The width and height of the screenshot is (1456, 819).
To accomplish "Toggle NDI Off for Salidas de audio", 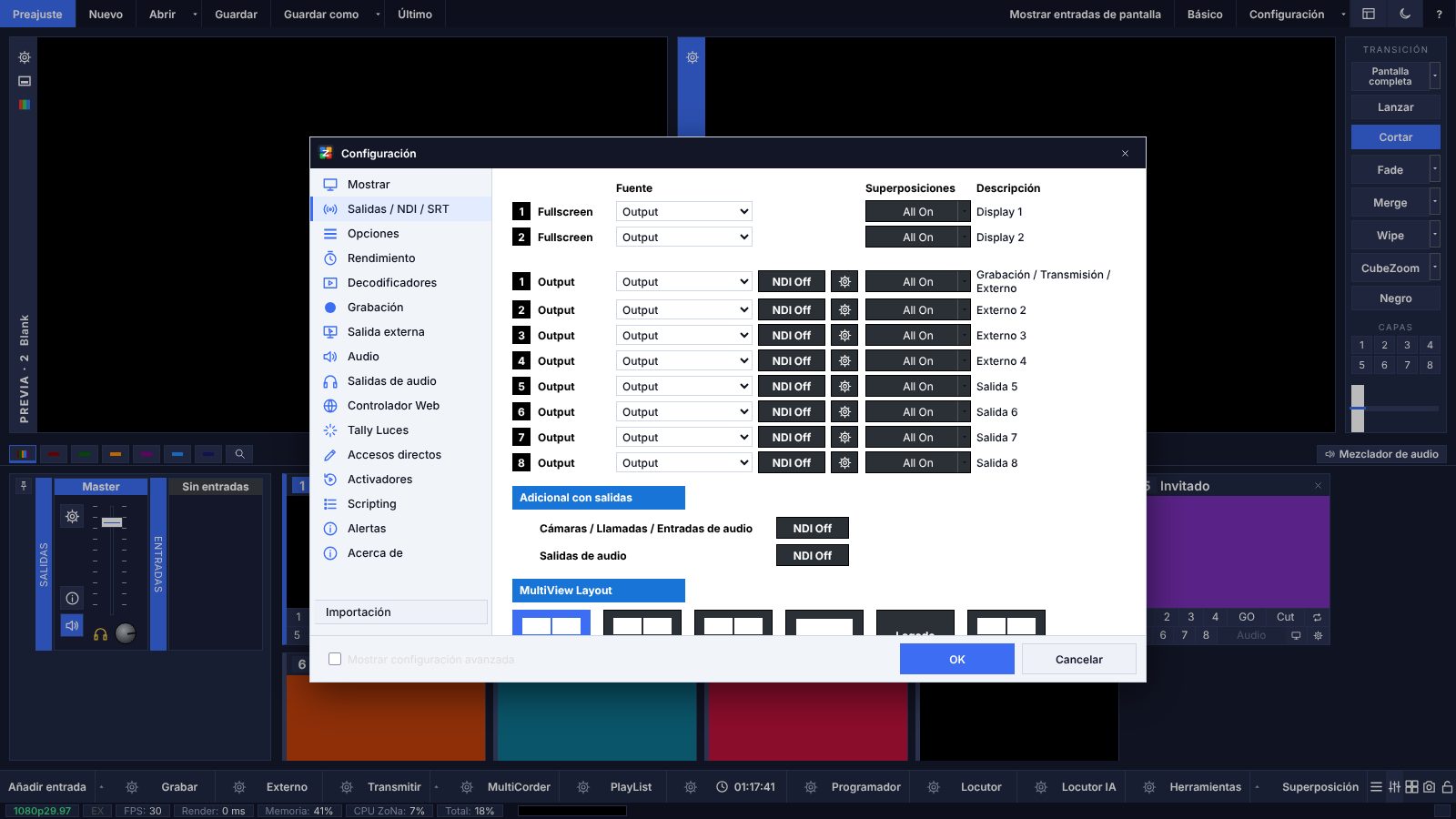I will click(813, 556).
